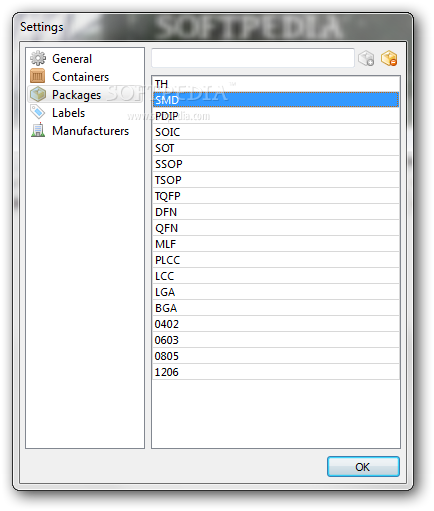434x511 pixels.
Task: Choose SOIC in the list
Action: tap(276, 132)
